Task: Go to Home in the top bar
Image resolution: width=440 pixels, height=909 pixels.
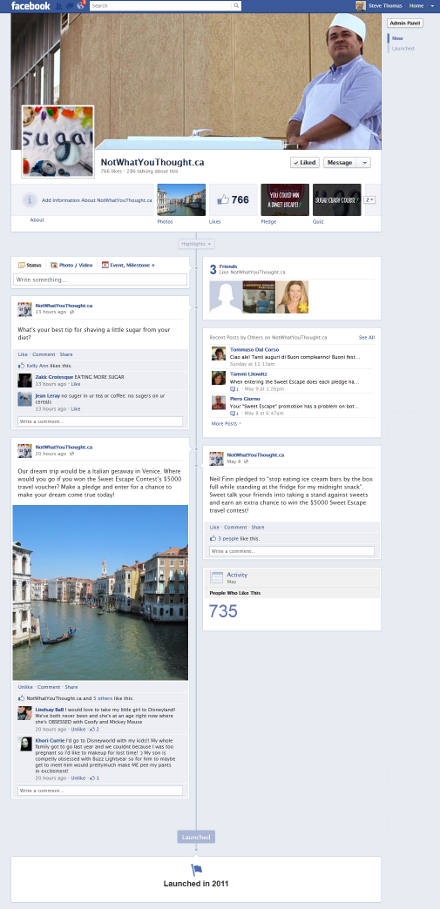Action: click(x=416, y=6)
